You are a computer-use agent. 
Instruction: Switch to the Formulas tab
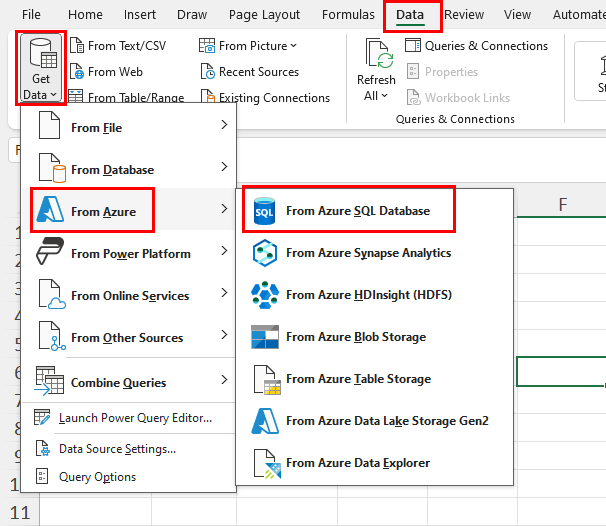[x=348, y=15]
